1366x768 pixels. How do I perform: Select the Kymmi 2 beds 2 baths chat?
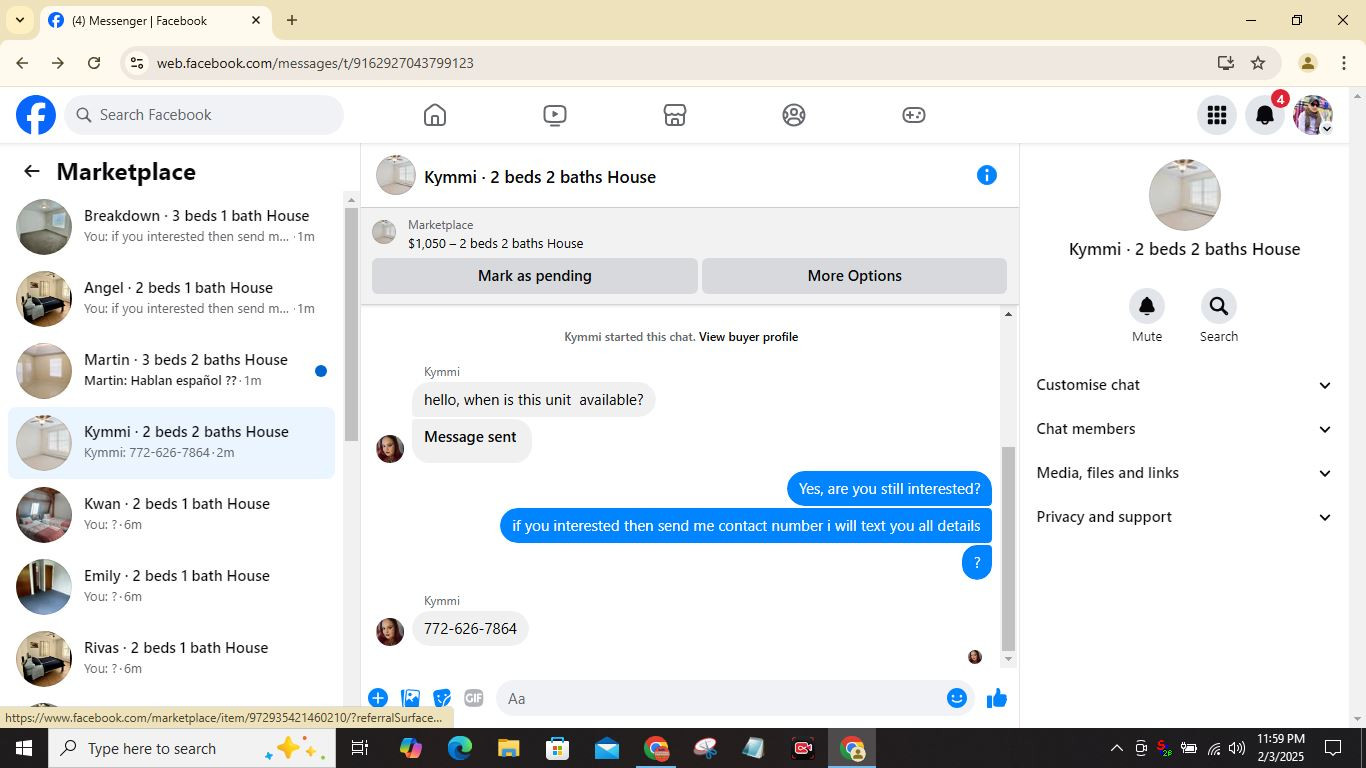coord(172,442)
